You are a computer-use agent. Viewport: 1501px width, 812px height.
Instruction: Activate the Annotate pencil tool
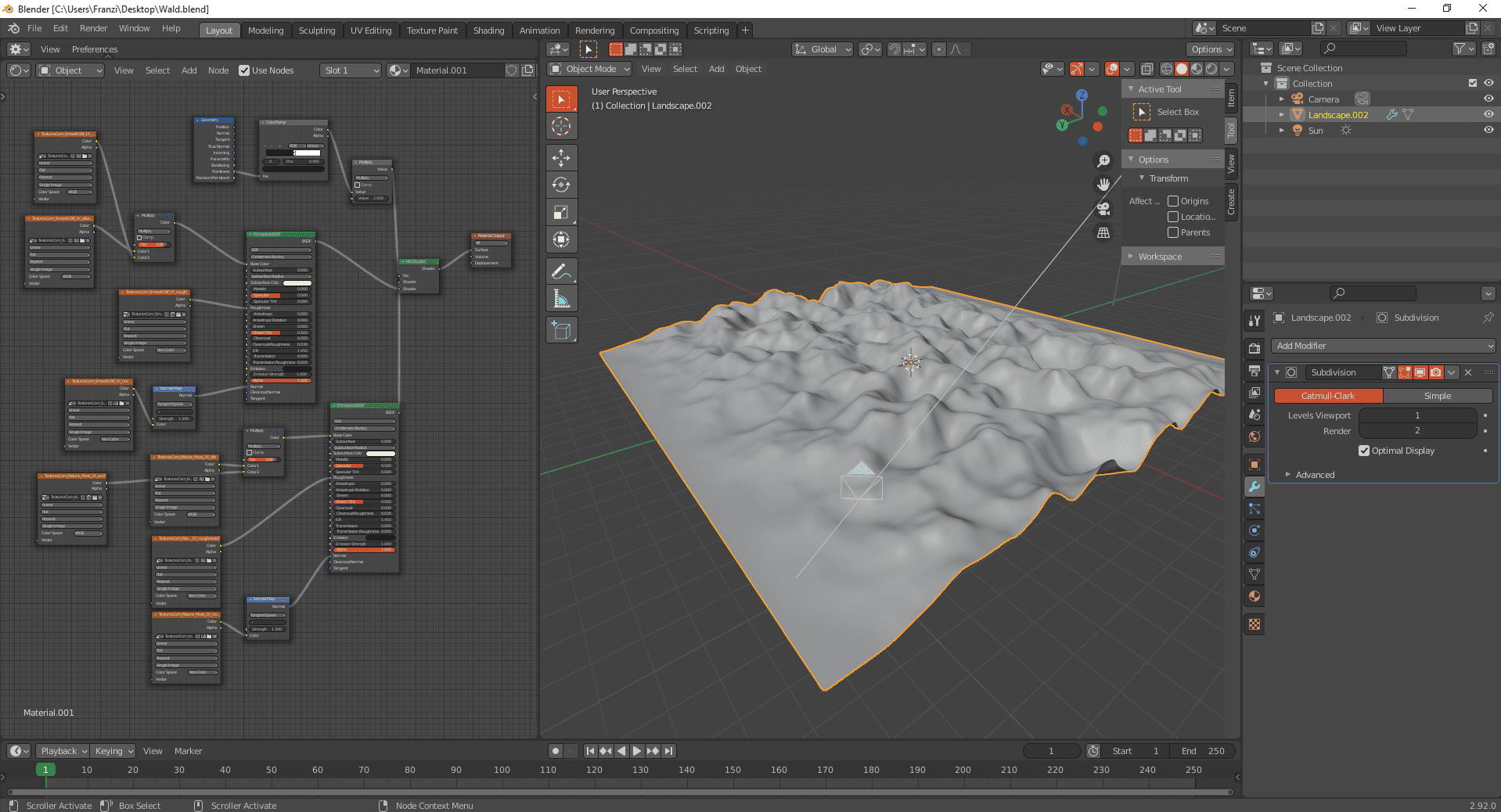coord(561,271)
